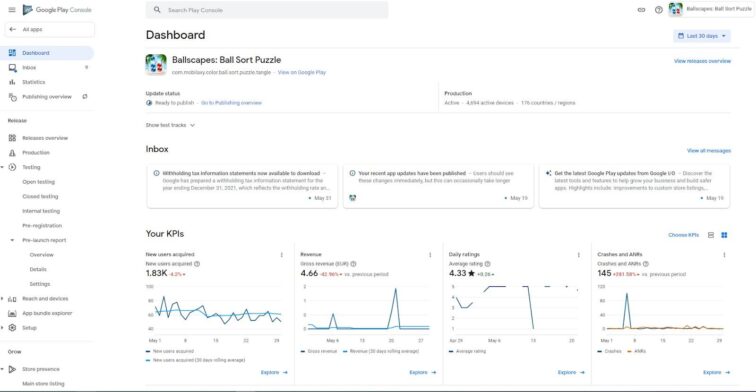Open Revenue card three-dot menu
756x392 pixels.
click(x=430, y=255)
